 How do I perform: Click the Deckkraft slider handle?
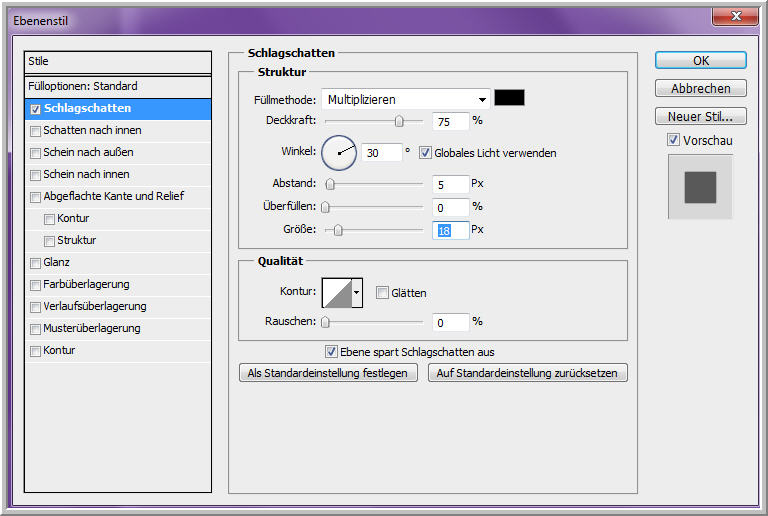[399, 121]
